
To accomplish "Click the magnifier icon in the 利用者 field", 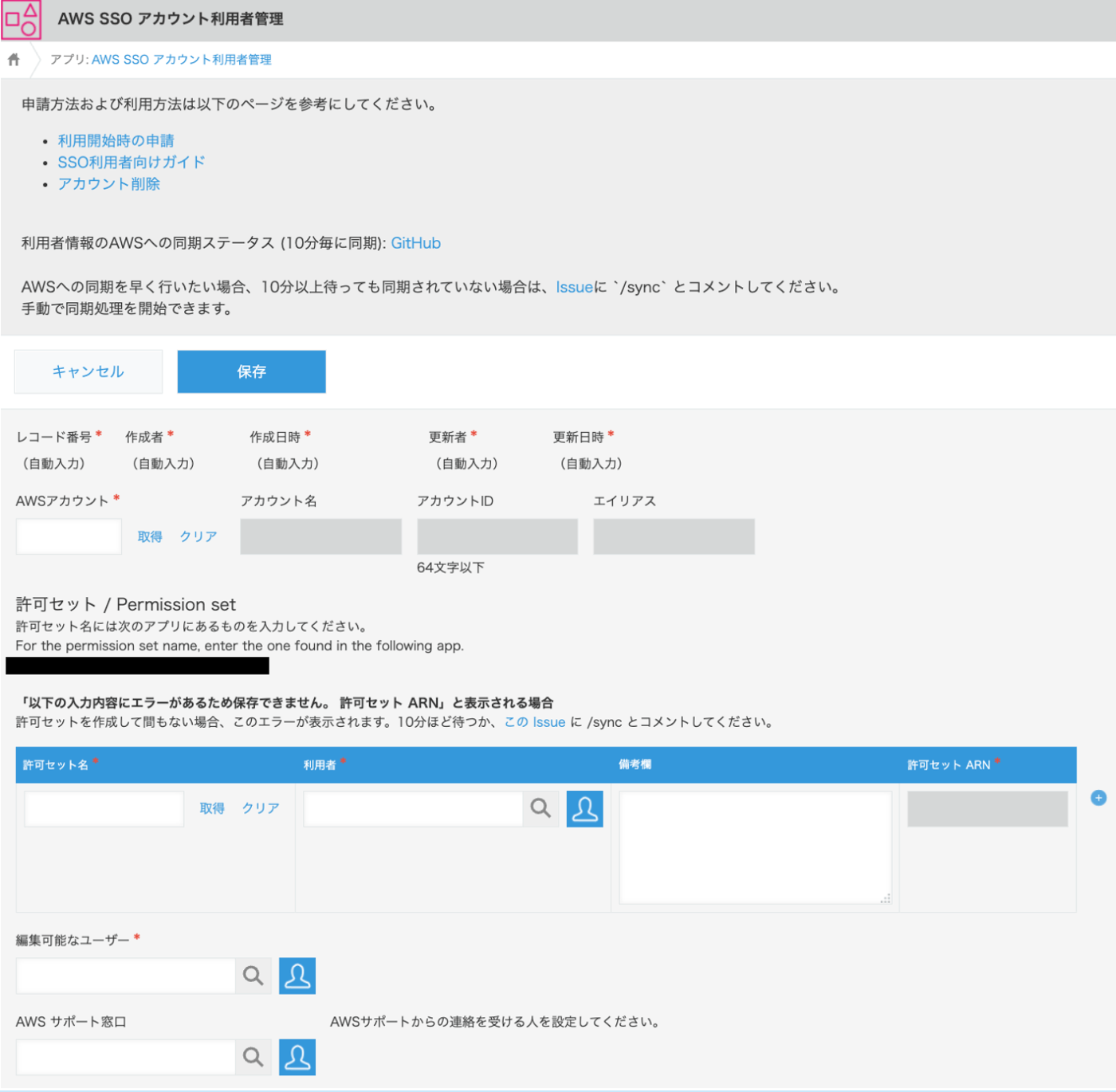I will (x=540, y=809).
